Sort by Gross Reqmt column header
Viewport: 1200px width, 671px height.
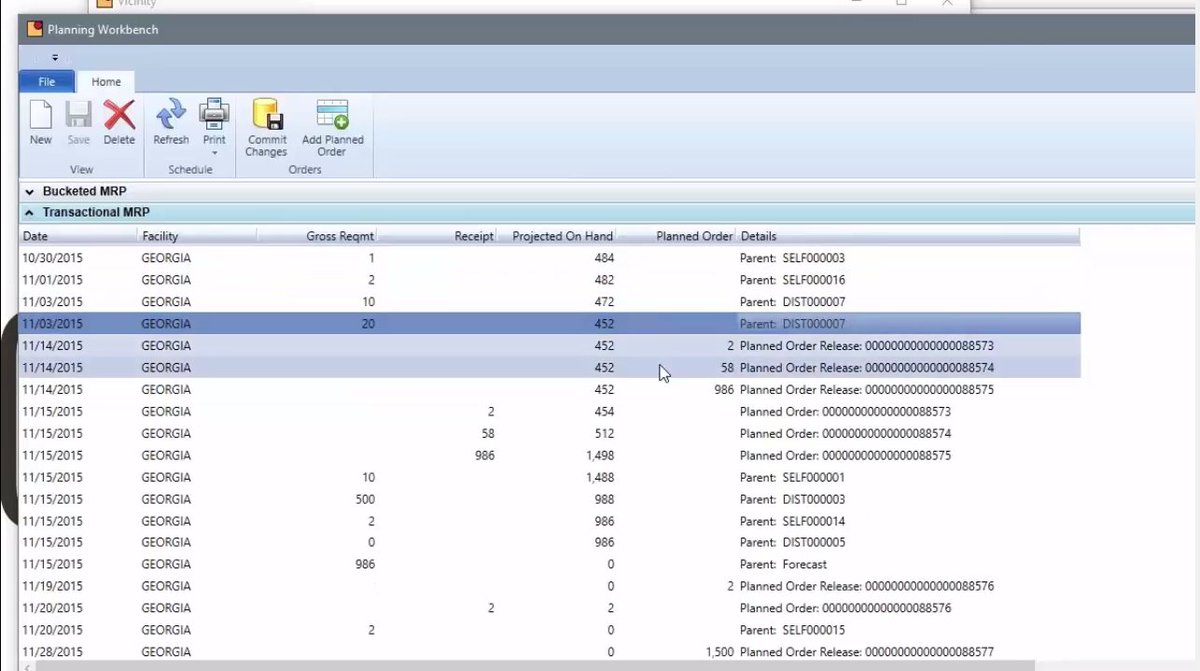click(317, 236)
